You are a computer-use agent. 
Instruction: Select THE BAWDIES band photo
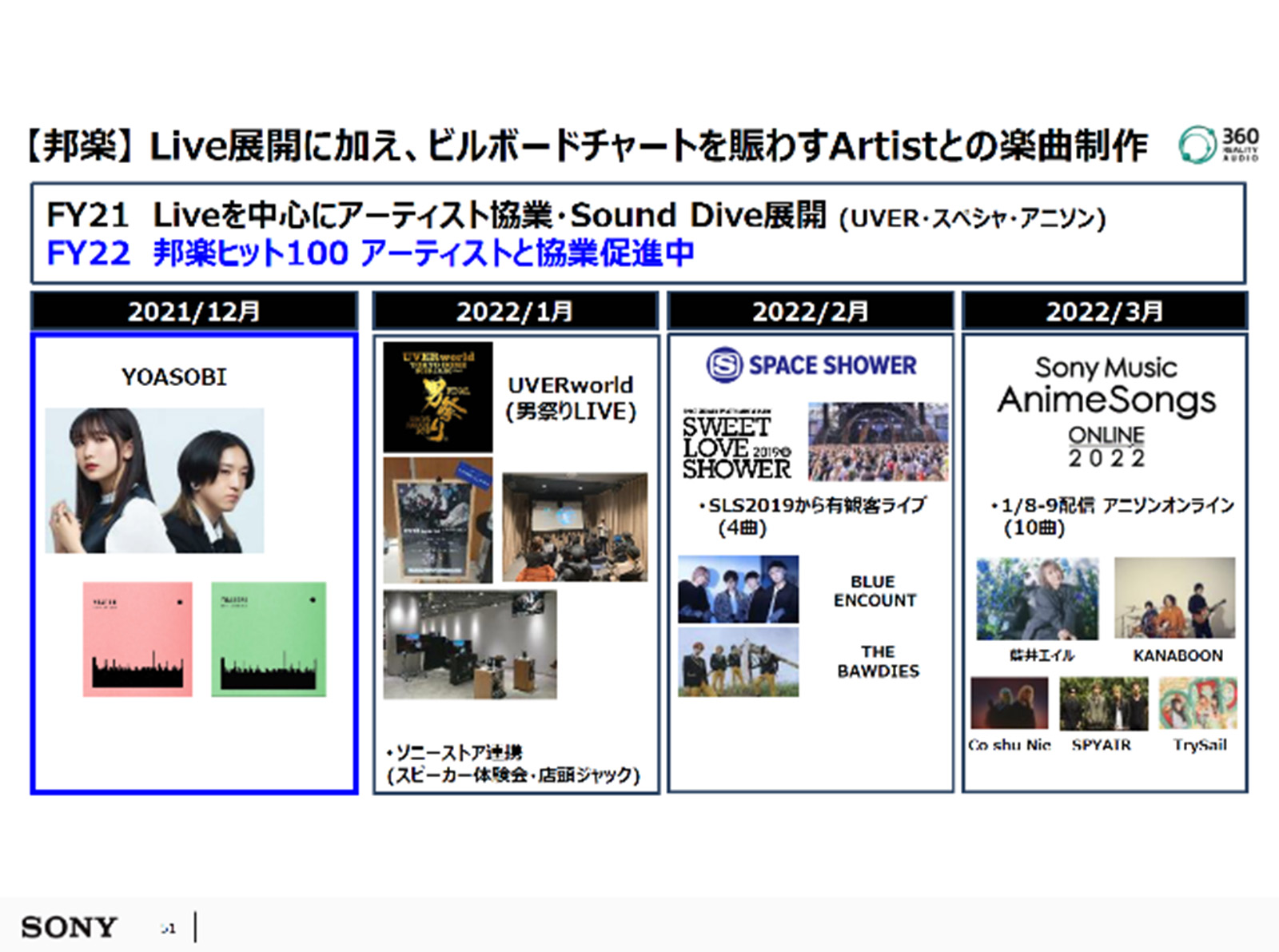738,662
